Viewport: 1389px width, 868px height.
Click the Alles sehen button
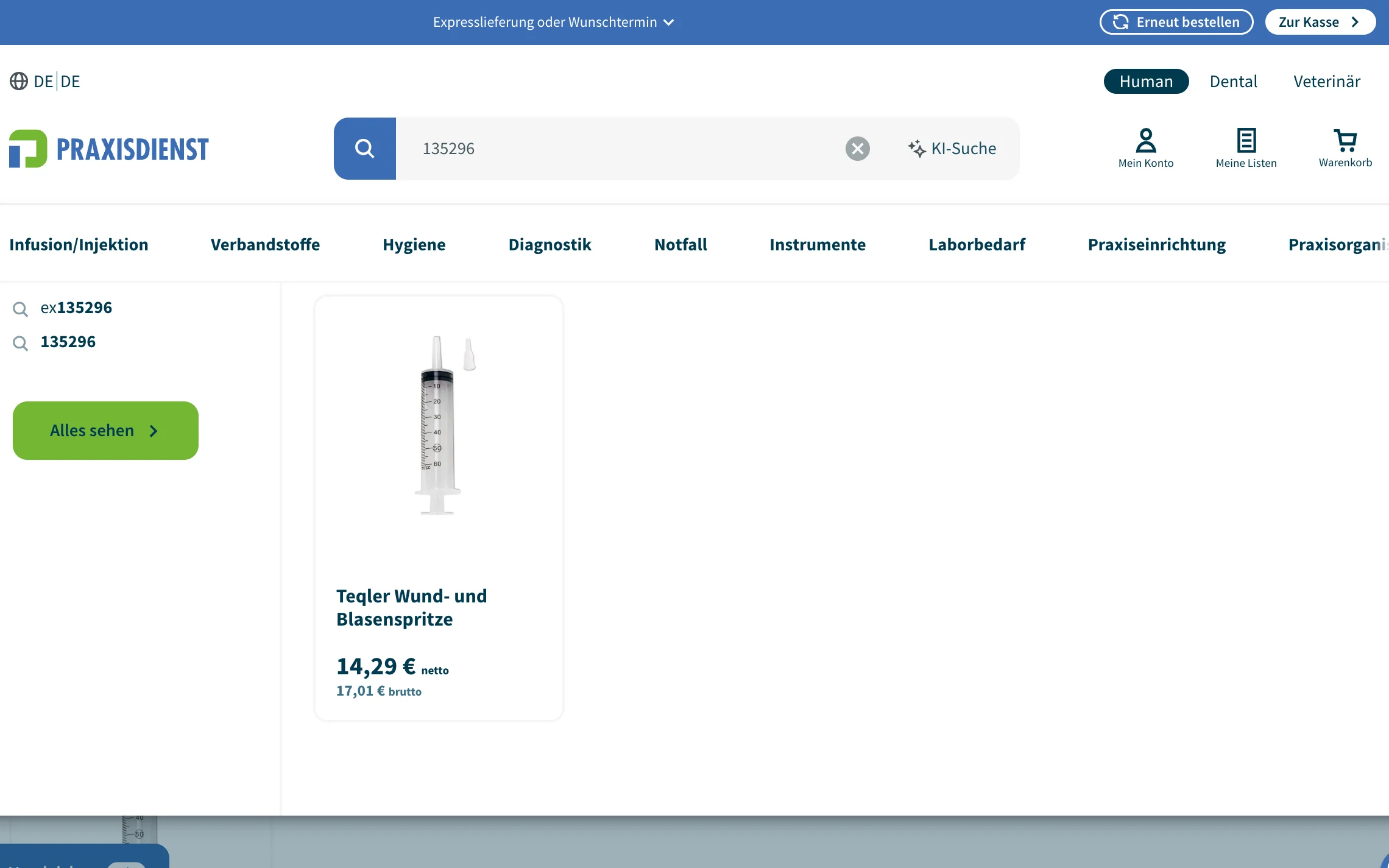(x=105, y=431)
